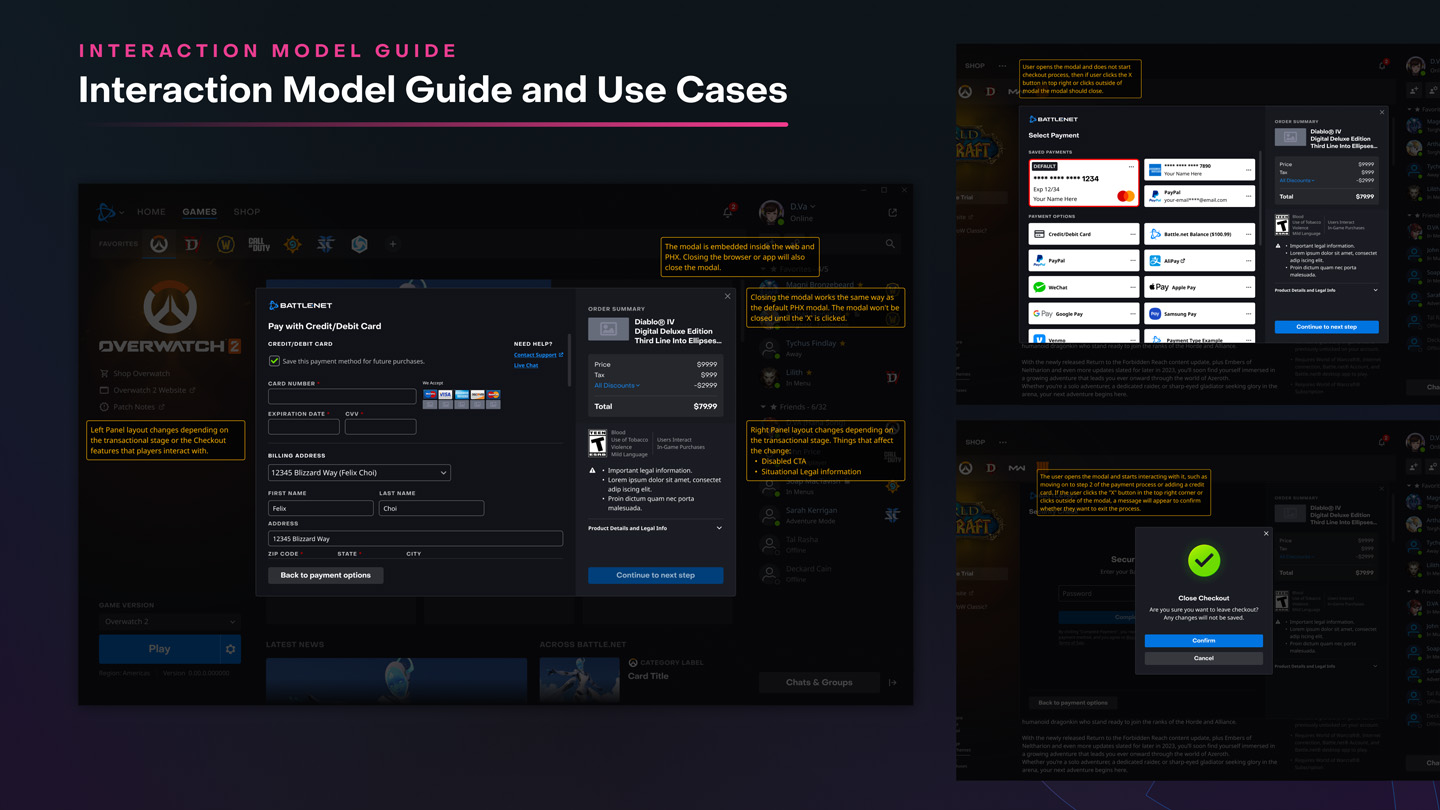Open notifications bell in main mockup
The width and height of the screenshot is (1440, 810).
point(728,212)
